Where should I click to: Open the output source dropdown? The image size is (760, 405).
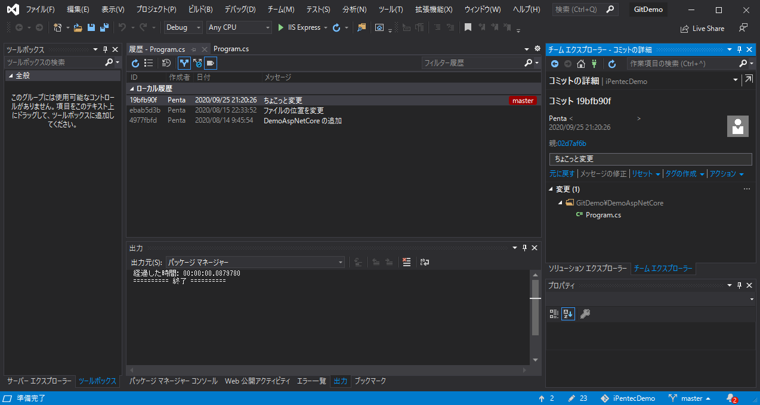pyautogui.click(x=255, y=262)
